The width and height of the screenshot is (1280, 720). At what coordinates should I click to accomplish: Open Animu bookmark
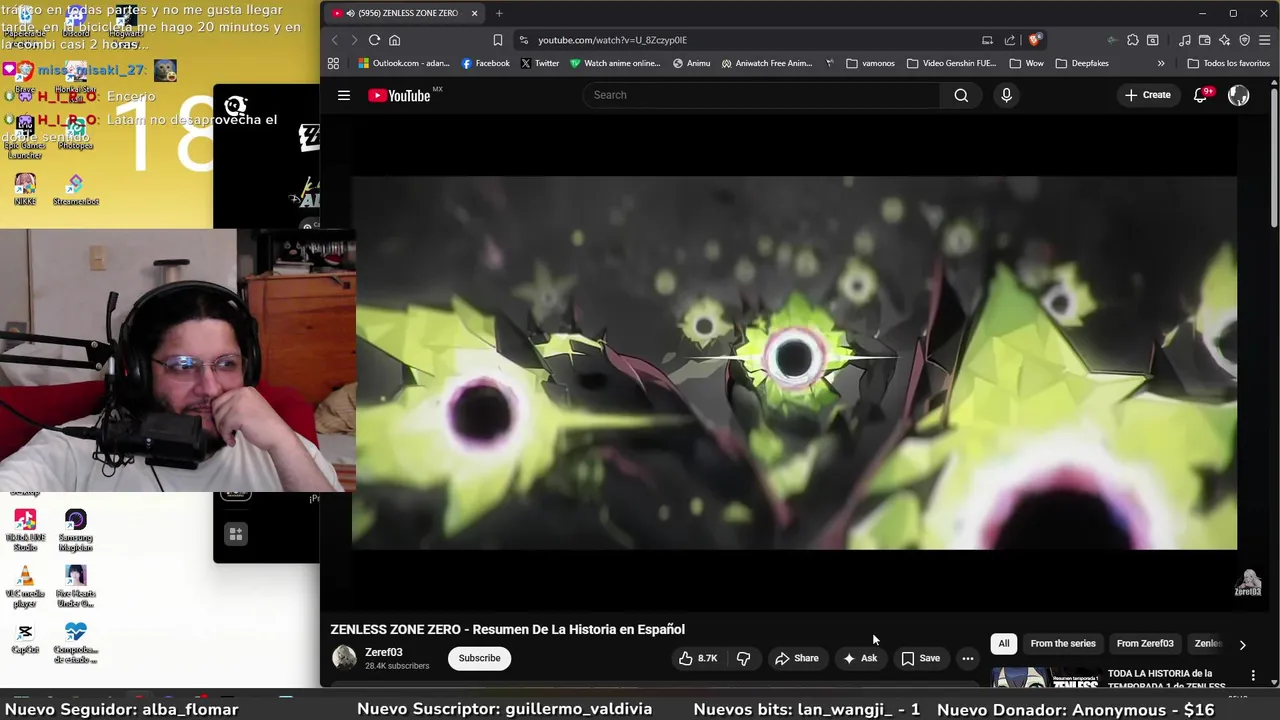click(691, 63)
